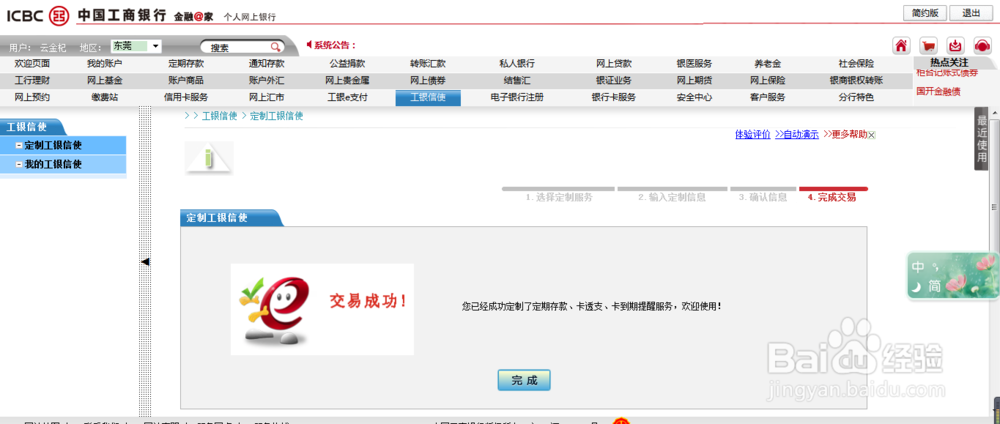Open the 养老金 menu
This screenshot has height=424, width=1000.
pos(768,64)
